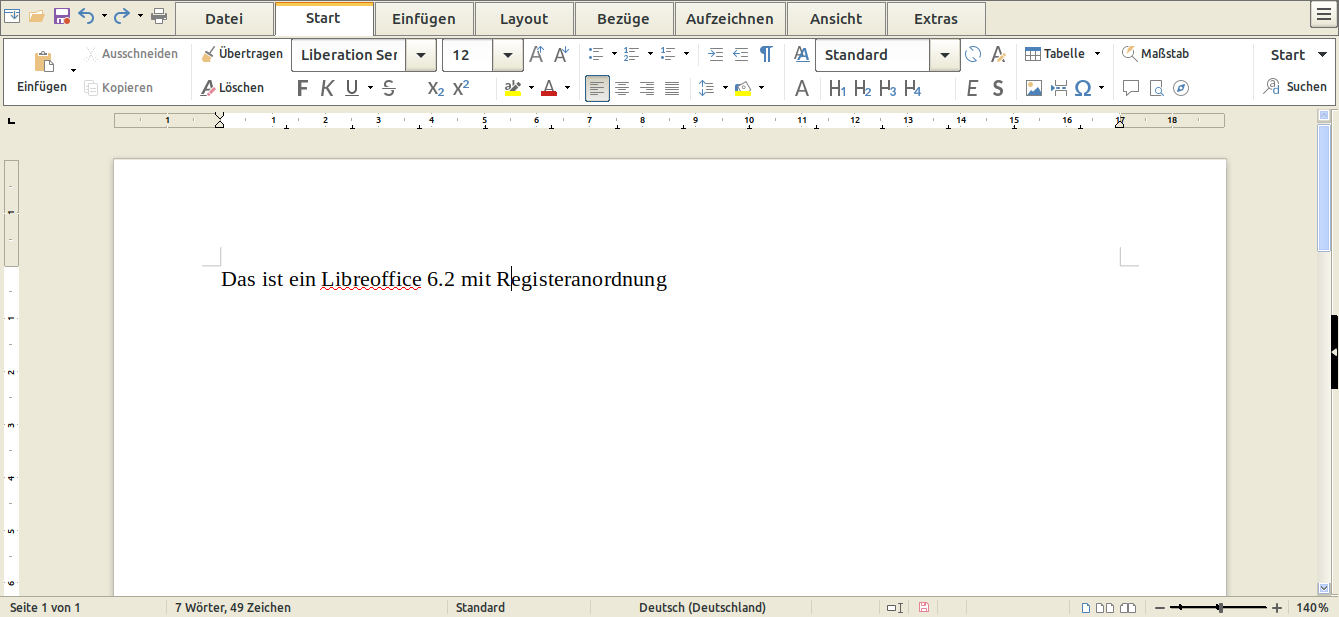Open the Einfügen paste options arrow
The image size is (1339, 617).
pos(73,70)
